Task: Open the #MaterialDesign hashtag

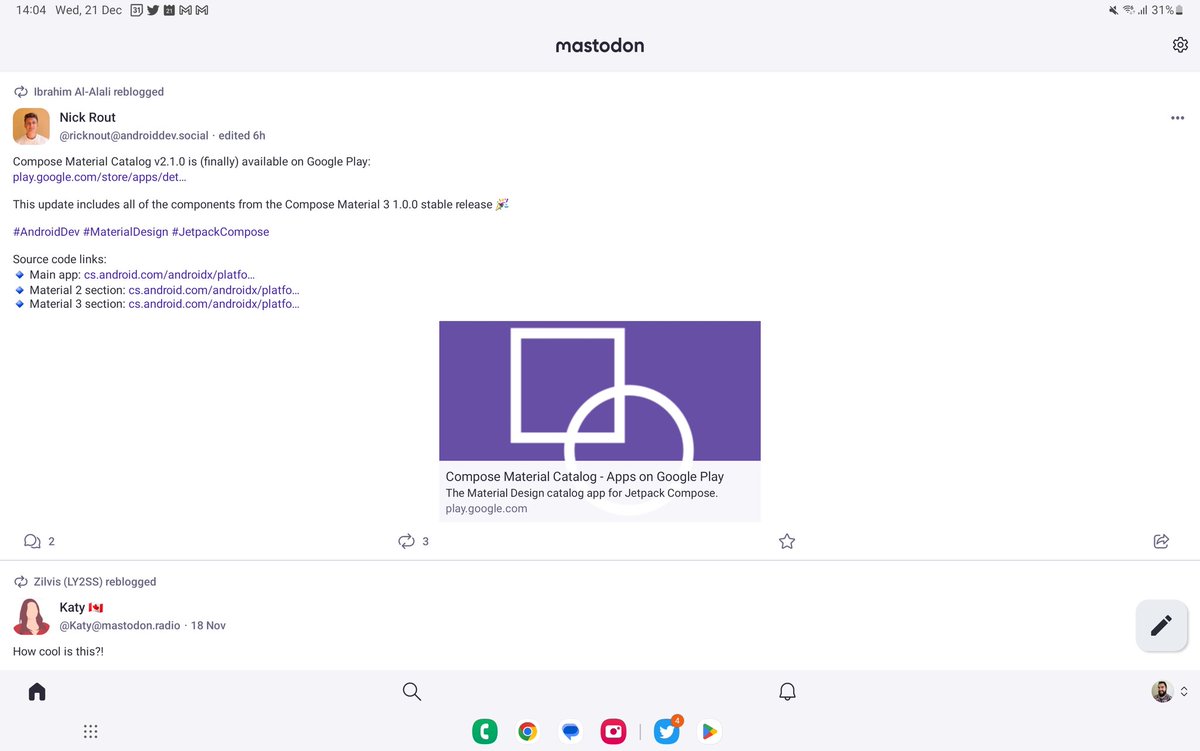Action: coord(125,231)
